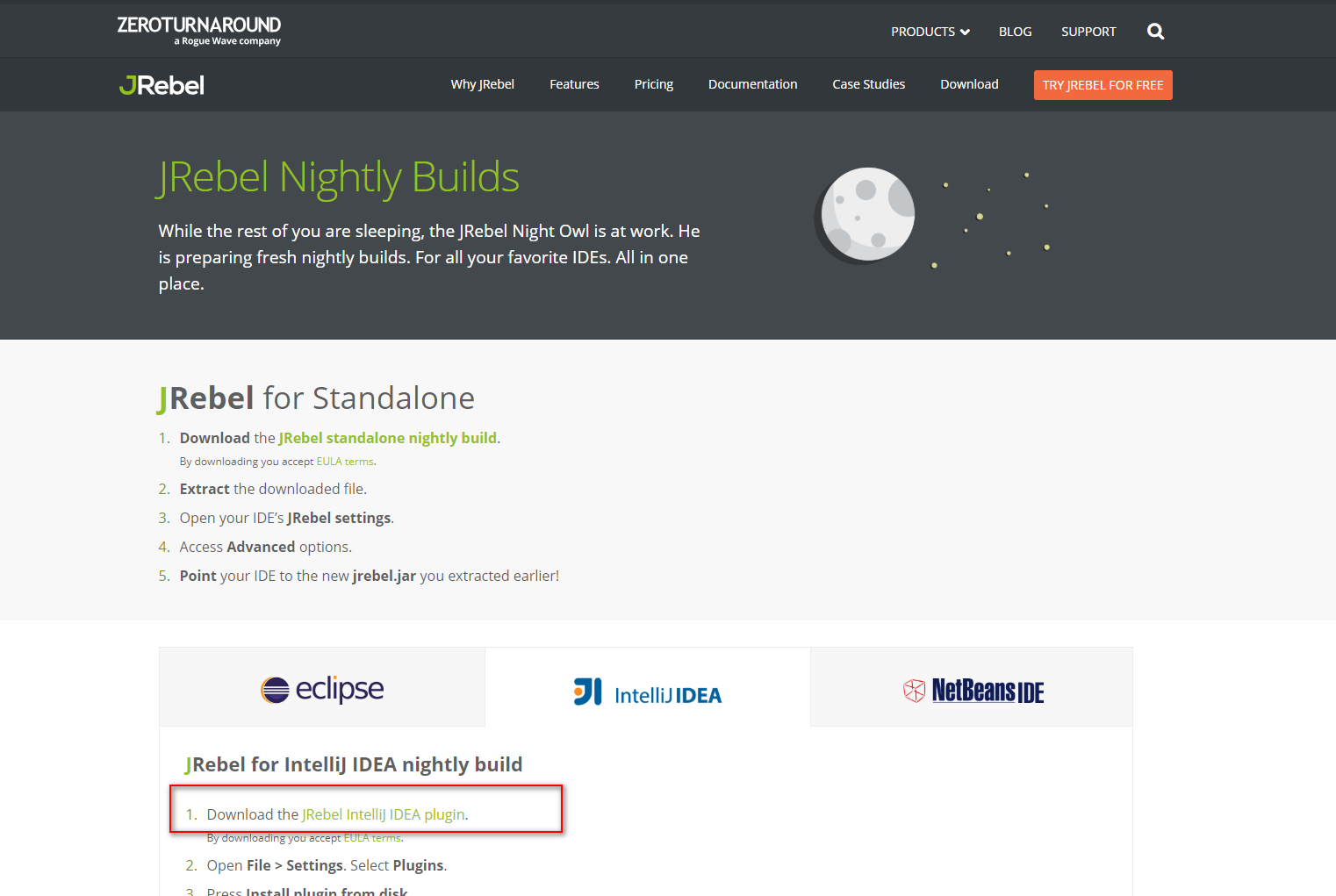1336x896 pixels.
Task: Click the ZeroTurnaround company logo
Action: [199, 30]
